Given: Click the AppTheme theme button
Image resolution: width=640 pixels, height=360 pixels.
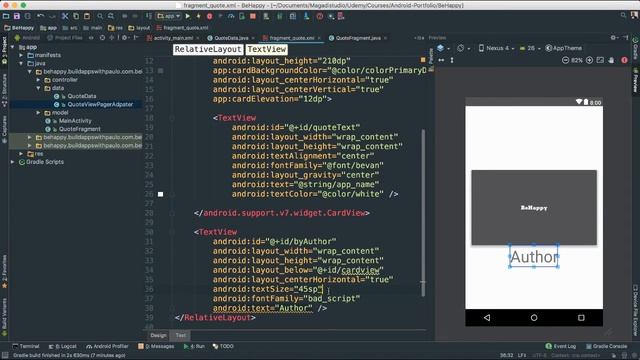Looking at the screenshot, I should tap(564, 48).
